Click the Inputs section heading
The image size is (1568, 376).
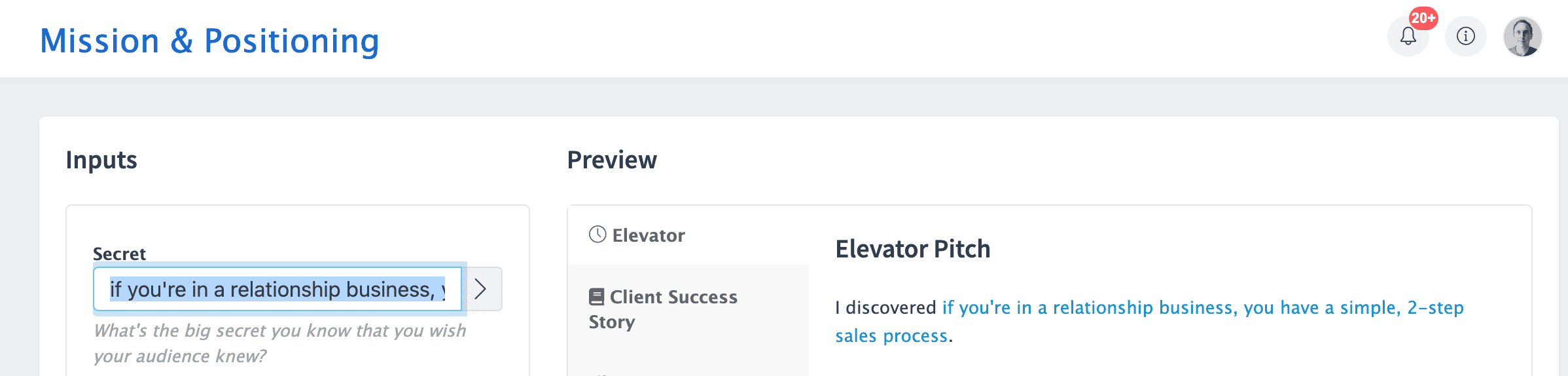click(101, 160)
